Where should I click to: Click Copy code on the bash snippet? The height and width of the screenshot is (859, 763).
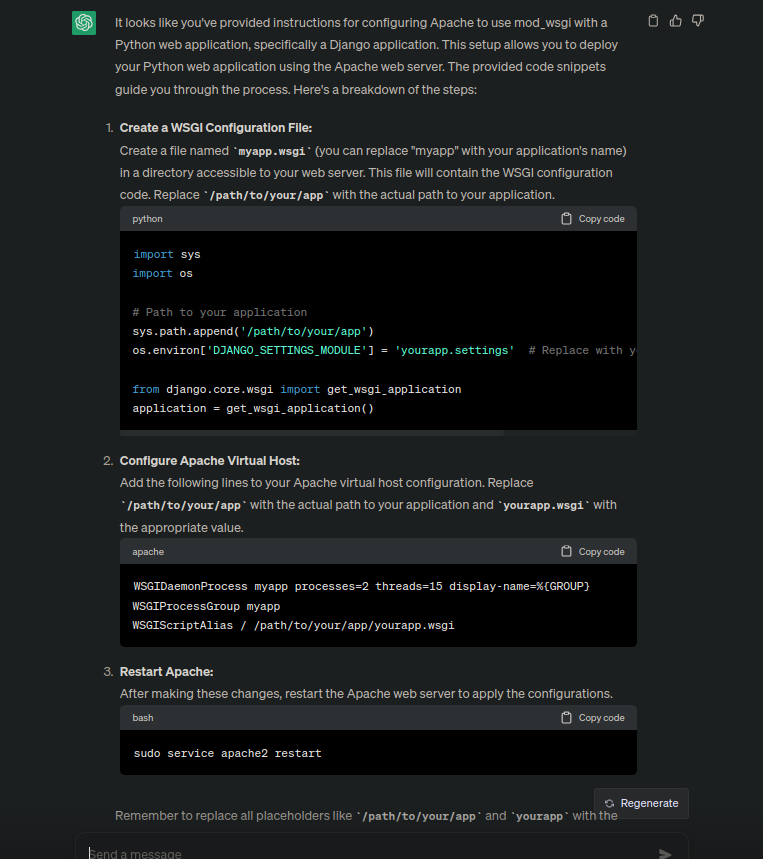pyautogui.click(x=600, y=717)
